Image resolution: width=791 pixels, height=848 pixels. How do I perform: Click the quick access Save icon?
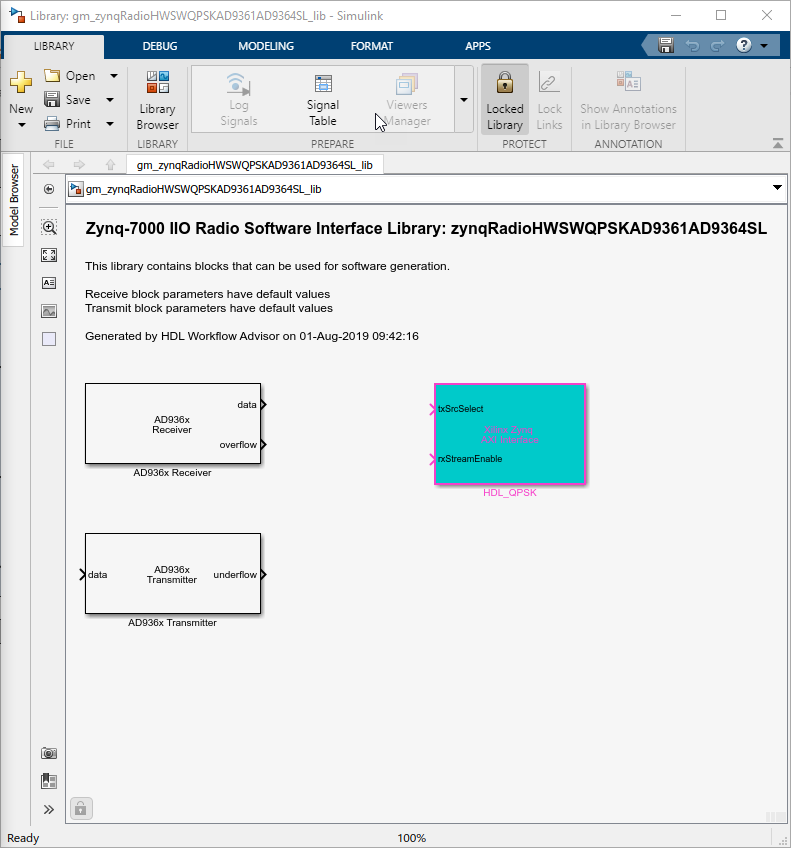click(x=666, y=45)
